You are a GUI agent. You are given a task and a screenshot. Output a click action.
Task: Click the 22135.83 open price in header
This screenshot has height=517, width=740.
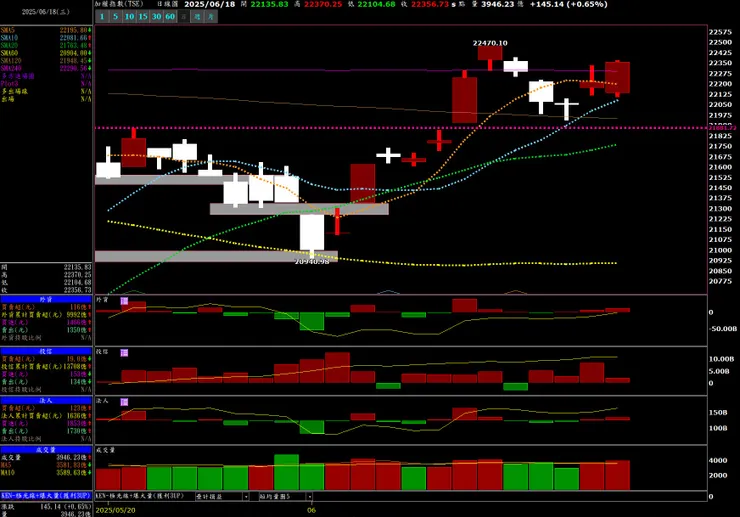[x=269, y=4]
